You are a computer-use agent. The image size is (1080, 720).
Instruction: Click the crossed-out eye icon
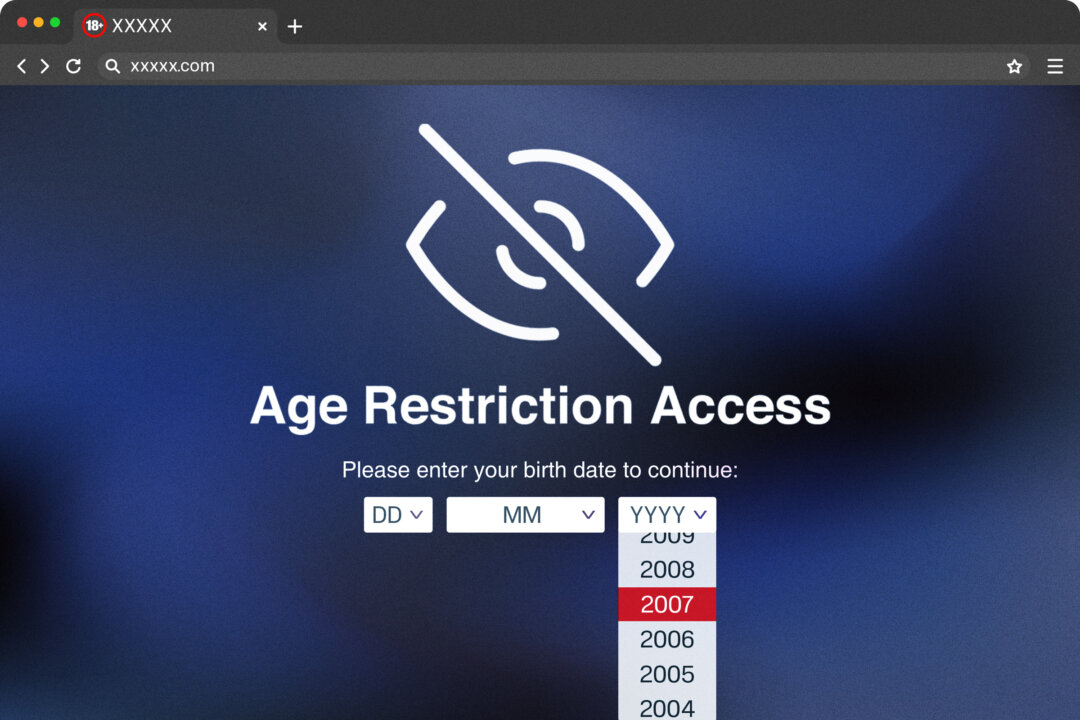[x=540, y=244]
